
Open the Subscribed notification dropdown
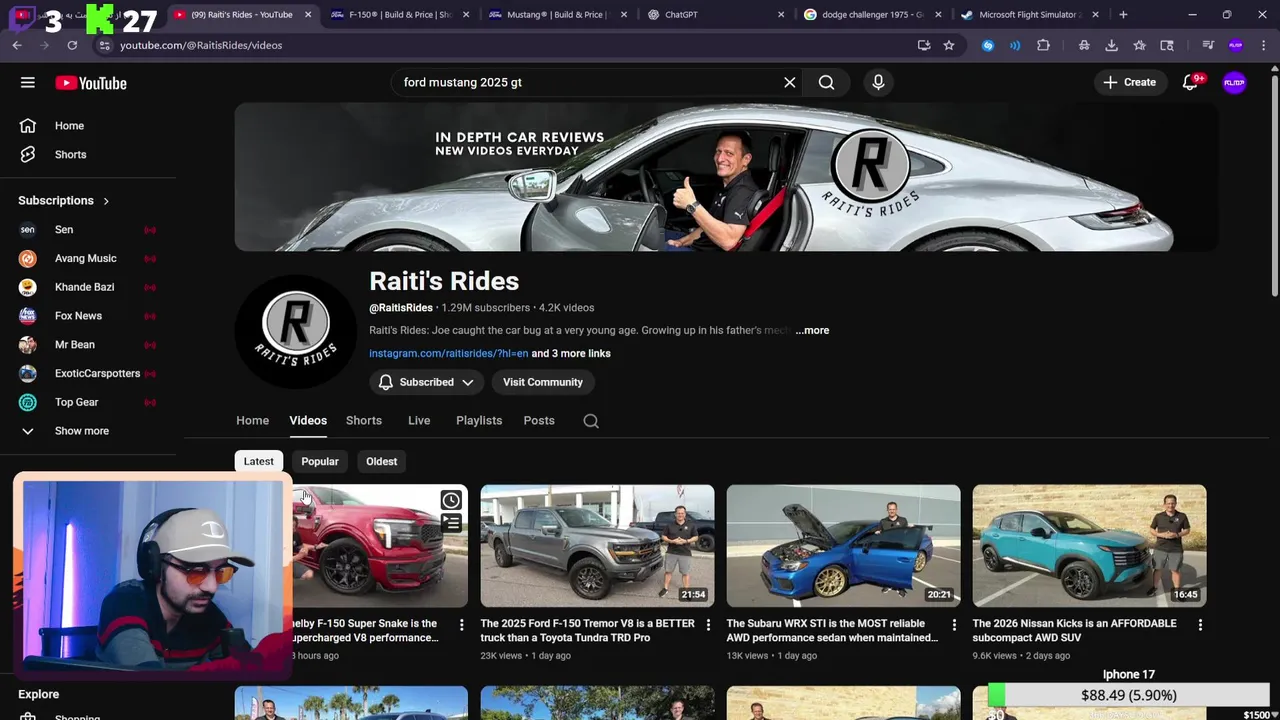[x=426, y=382]
